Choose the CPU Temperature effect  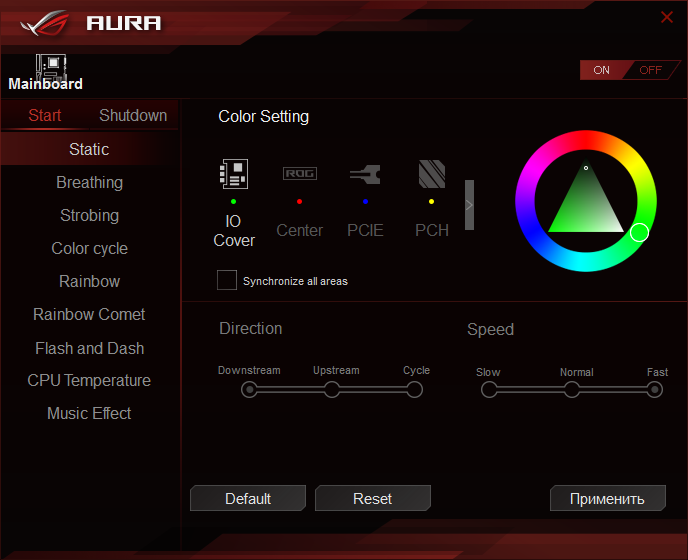tap(89, 381)
